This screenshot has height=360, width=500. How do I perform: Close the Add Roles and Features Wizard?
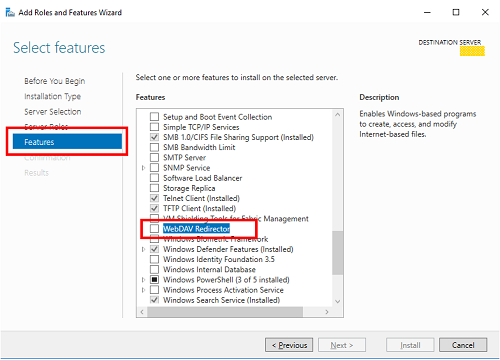pos(485,12)
